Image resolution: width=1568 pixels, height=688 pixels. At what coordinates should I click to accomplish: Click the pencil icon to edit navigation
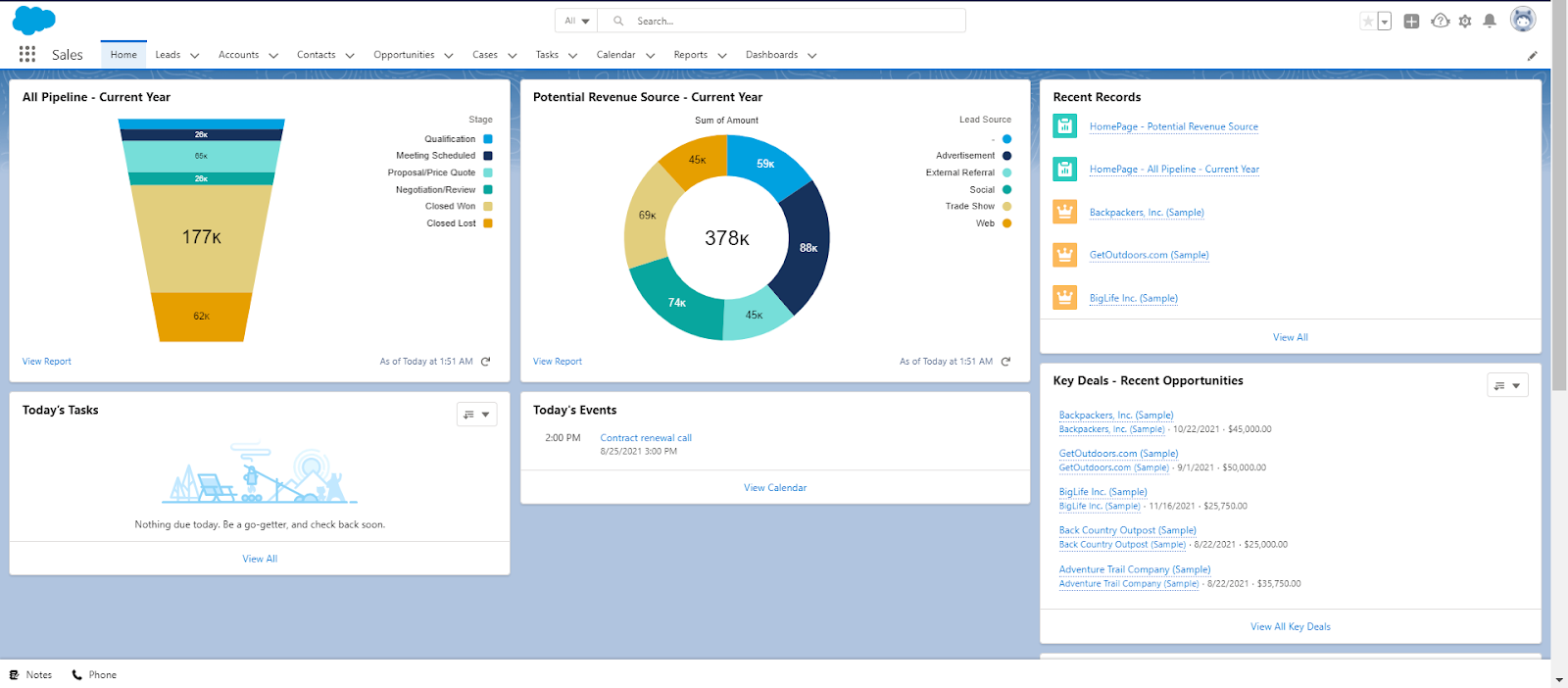point(1533,56)
